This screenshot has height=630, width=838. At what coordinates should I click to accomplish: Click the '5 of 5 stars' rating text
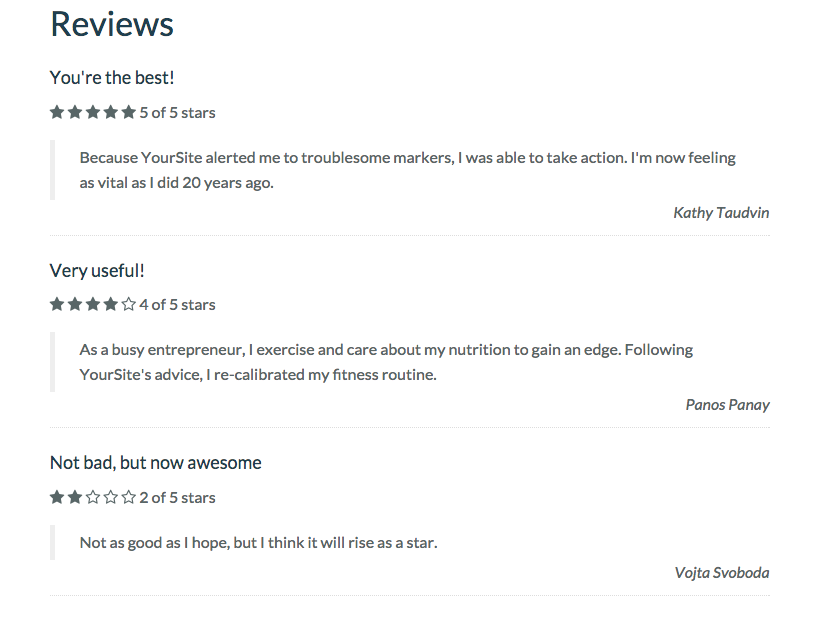pyautogui.click(x=177, y=113)
